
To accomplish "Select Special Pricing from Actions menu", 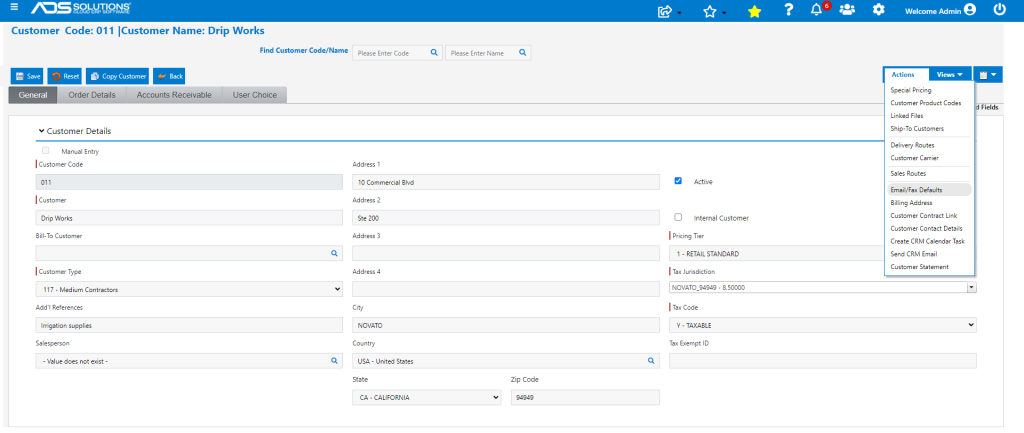I will 911,90.
